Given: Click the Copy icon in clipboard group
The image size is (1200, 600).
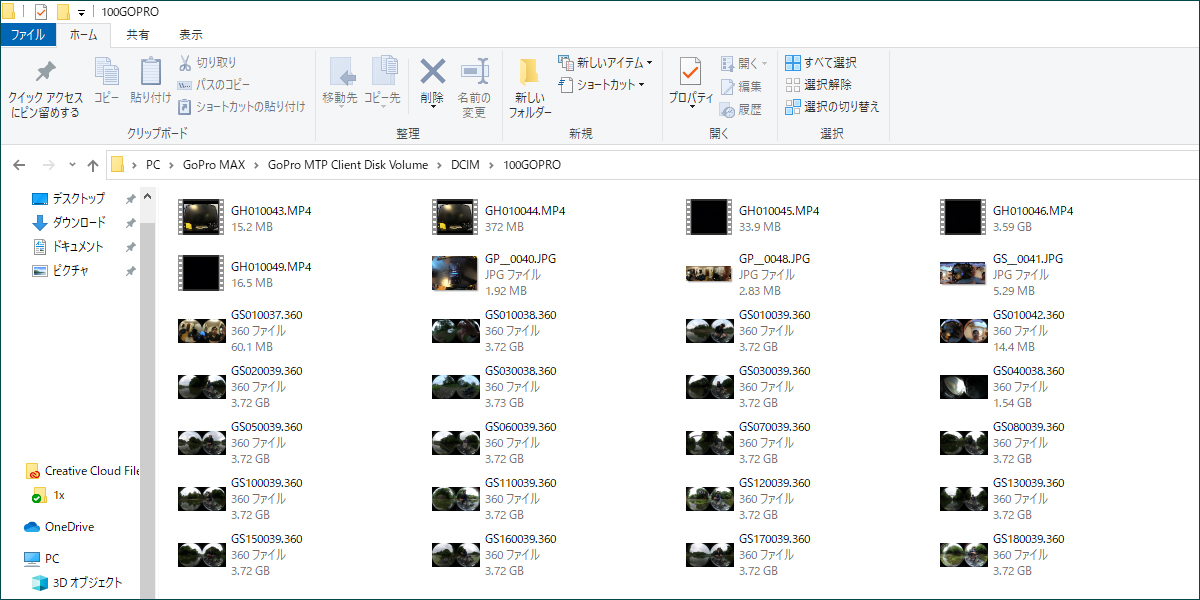Looking at the screenshot, I should [x=106, y=73].
